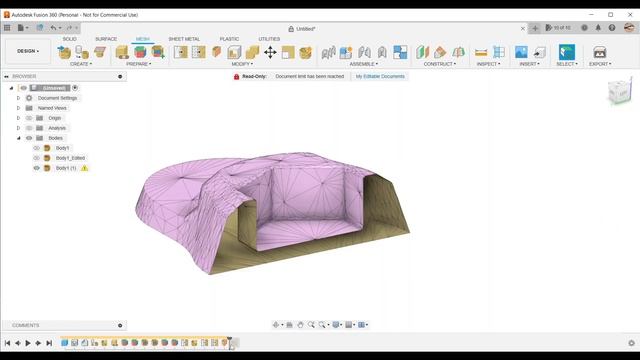Click the Convert Mesh icon

[x=306, y=52]
